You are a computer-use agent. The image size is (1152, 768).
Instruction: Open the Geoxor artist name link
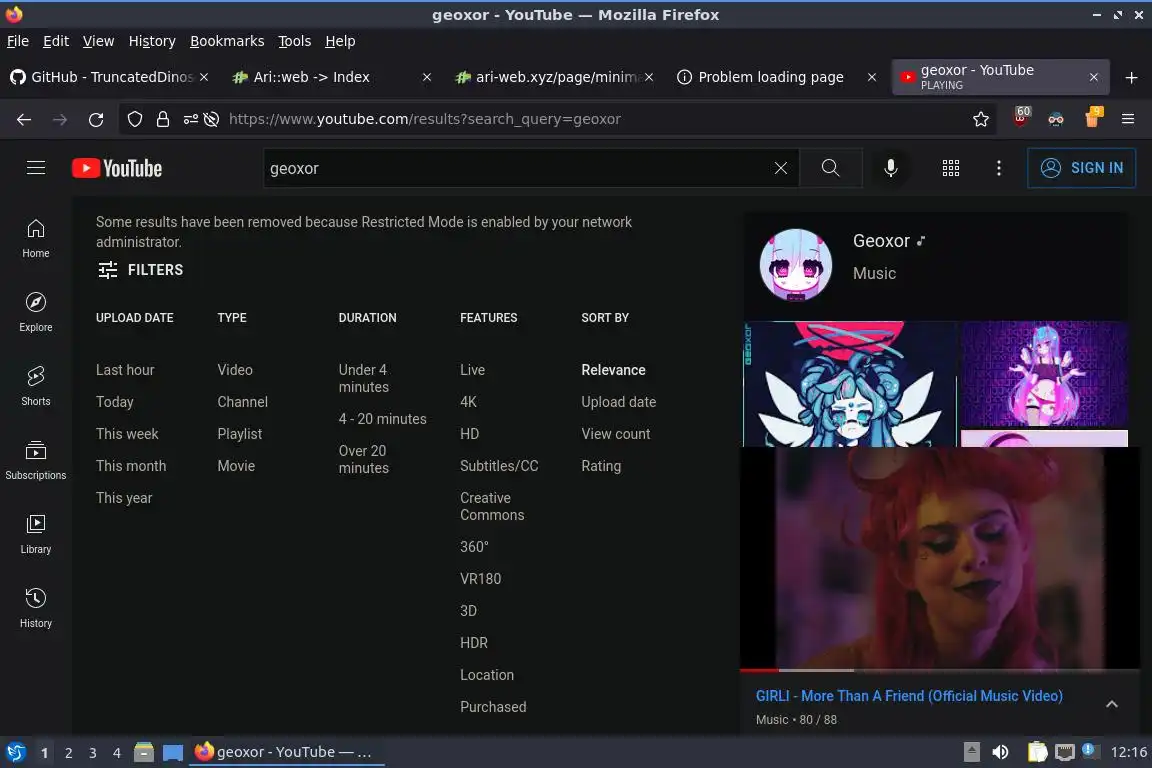point(881,241)
